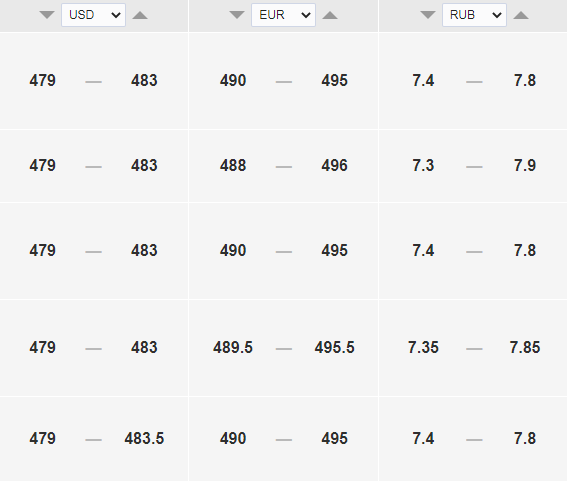Select the 488 EUR buy rate
The width and height of the screenshot is (567, 481).
(x=233, y=166)
